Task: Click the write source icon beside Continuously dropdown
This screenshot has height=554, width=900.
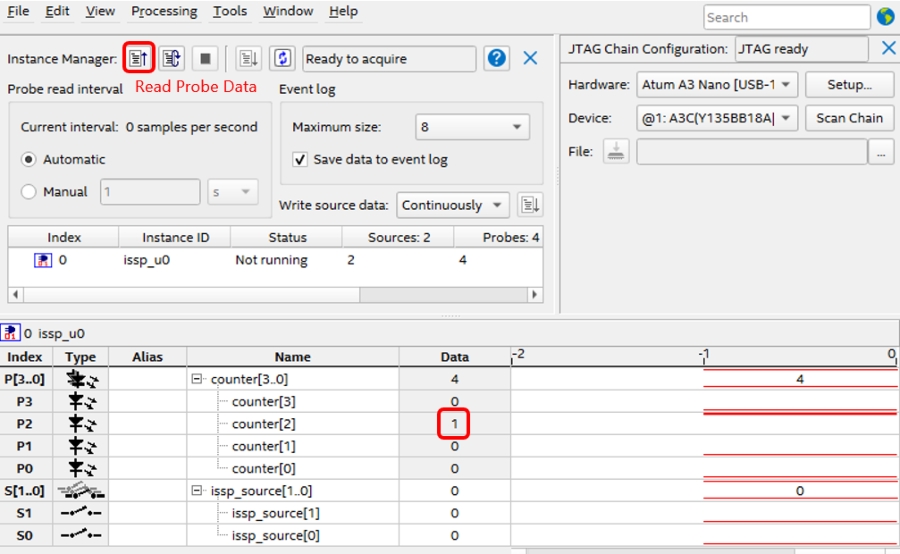Action: point(531,205)
